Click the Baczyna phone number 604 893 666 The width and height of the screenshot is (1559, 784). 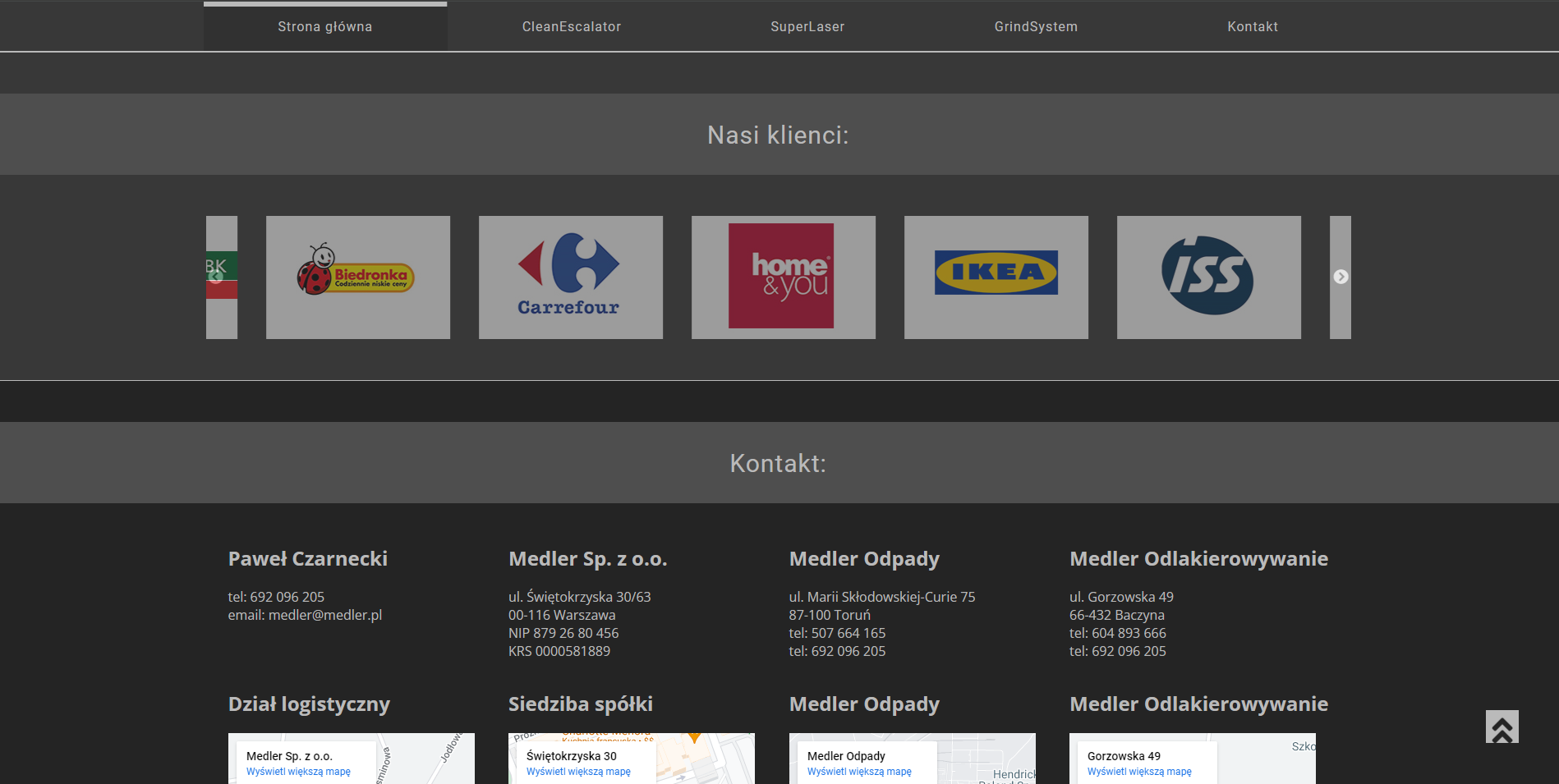click(x=1129, y=633)
